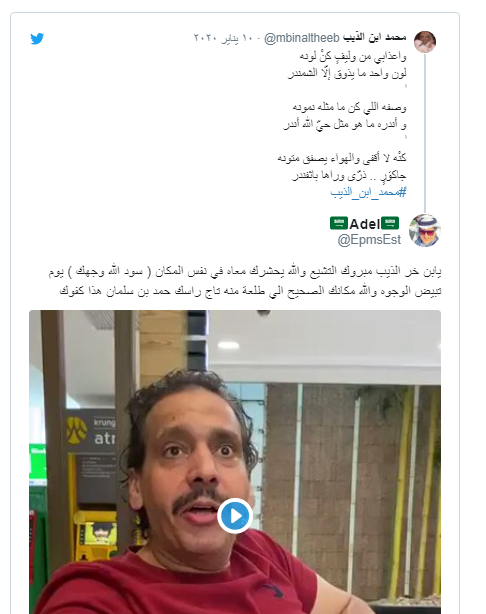
Task: Click the reply thread connector line
Action: (425, 133)
